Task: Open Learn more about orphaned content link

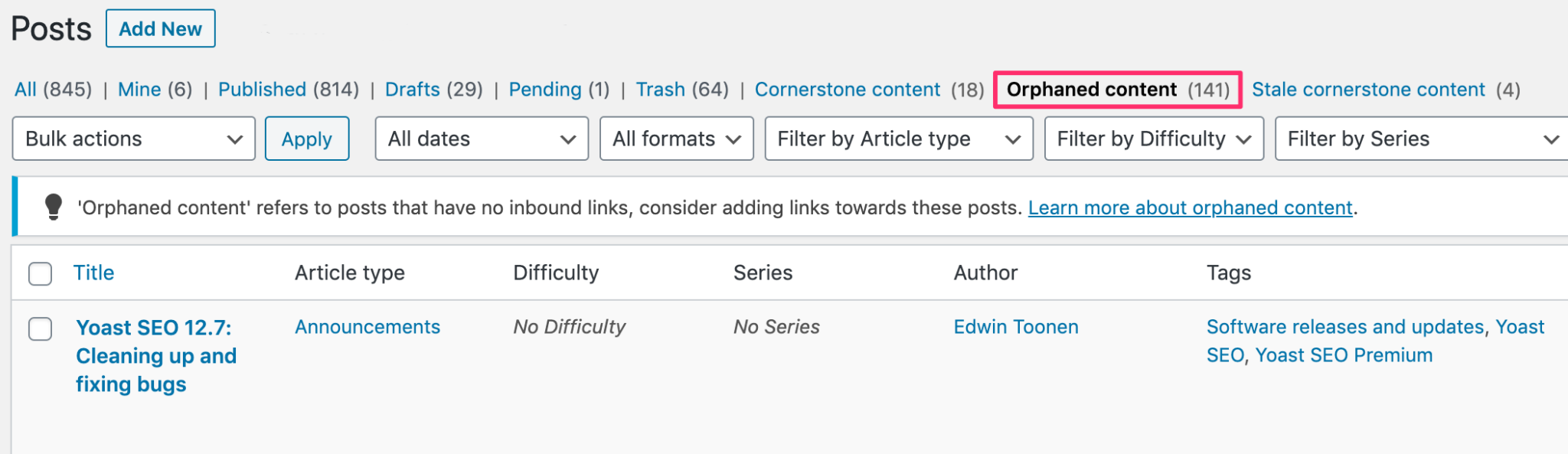Action: tap(1190, 207)
